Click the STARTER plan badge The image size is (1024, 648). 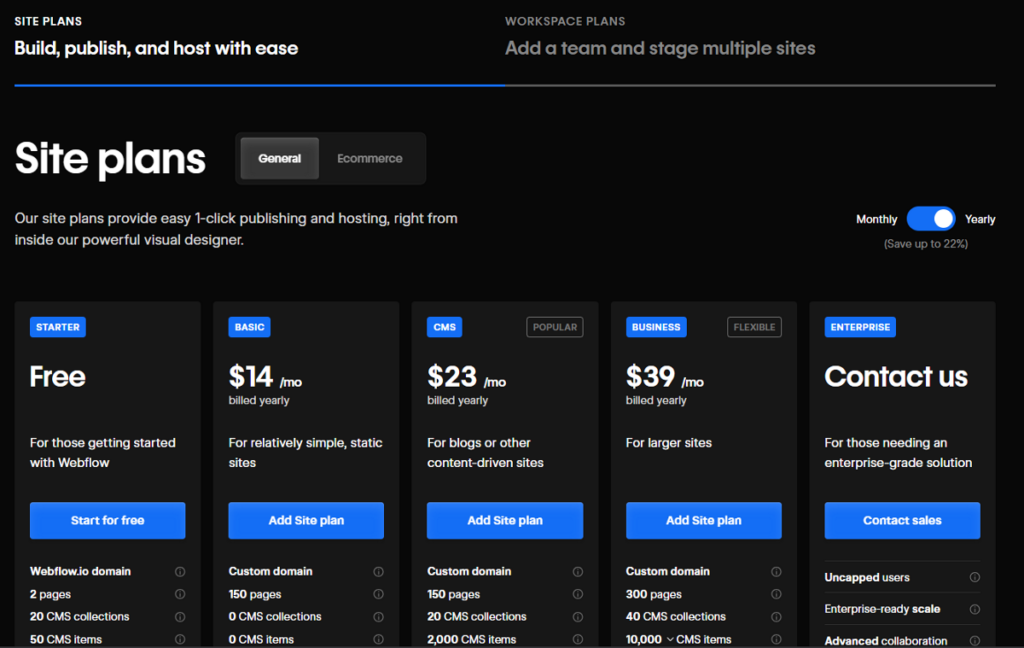coord(57,327)
